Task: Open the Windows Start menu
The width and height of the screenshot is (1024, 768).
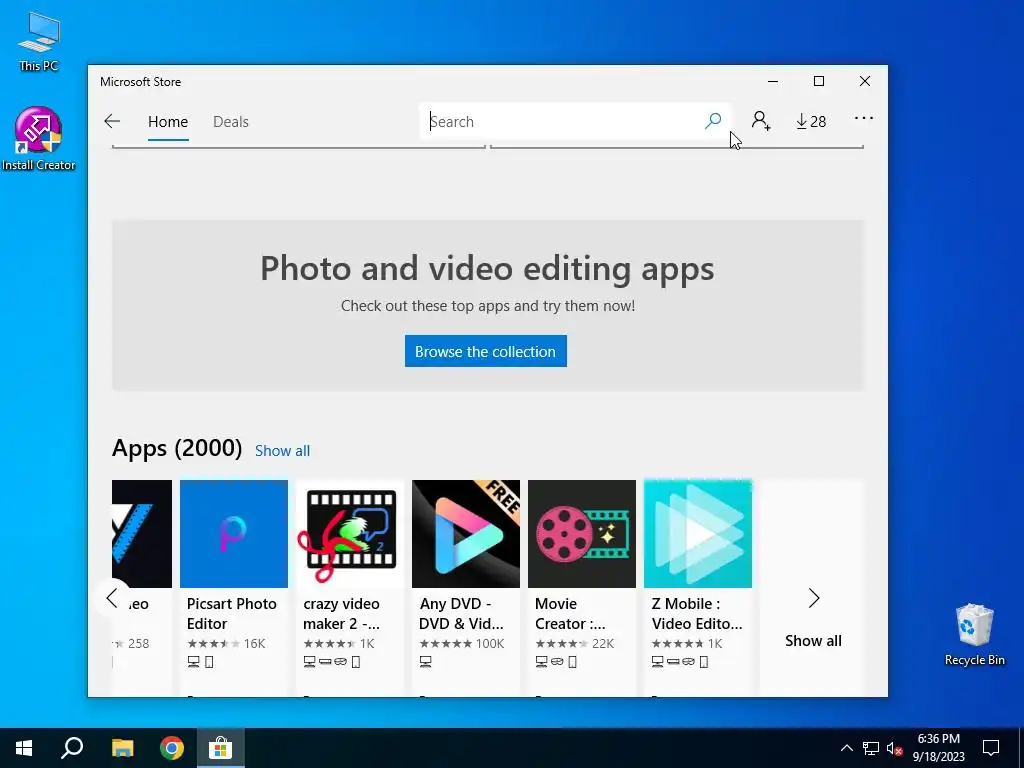Action: point(24,748)
